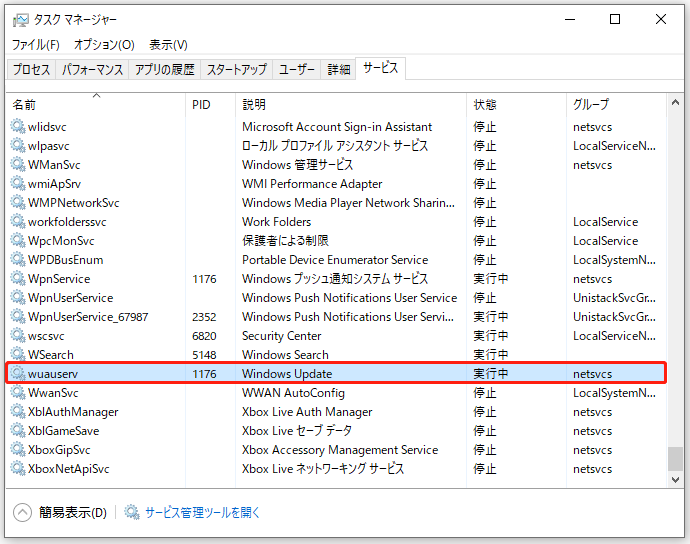
Task: Select the WMI Performance Adapter description
Action: pyautogui.click(x=312, y=184)
